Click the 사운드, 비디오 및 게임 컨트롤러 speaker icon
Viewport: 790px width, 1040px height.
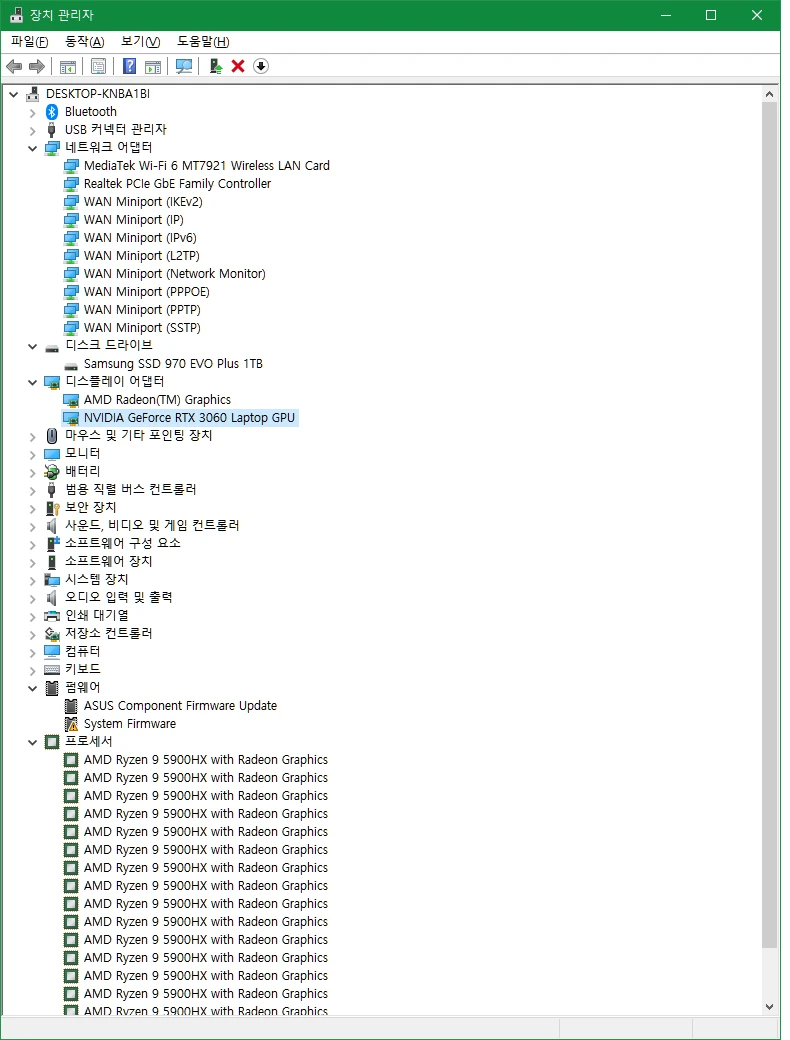pos(52,525)
